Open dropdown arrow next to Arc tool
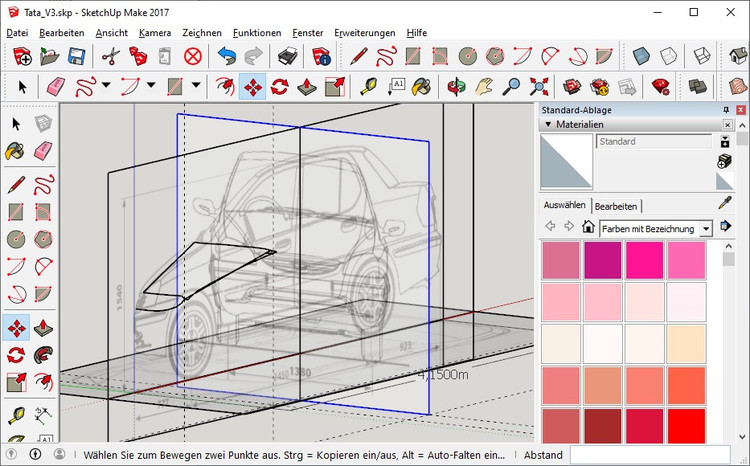 tap(151, 85)
